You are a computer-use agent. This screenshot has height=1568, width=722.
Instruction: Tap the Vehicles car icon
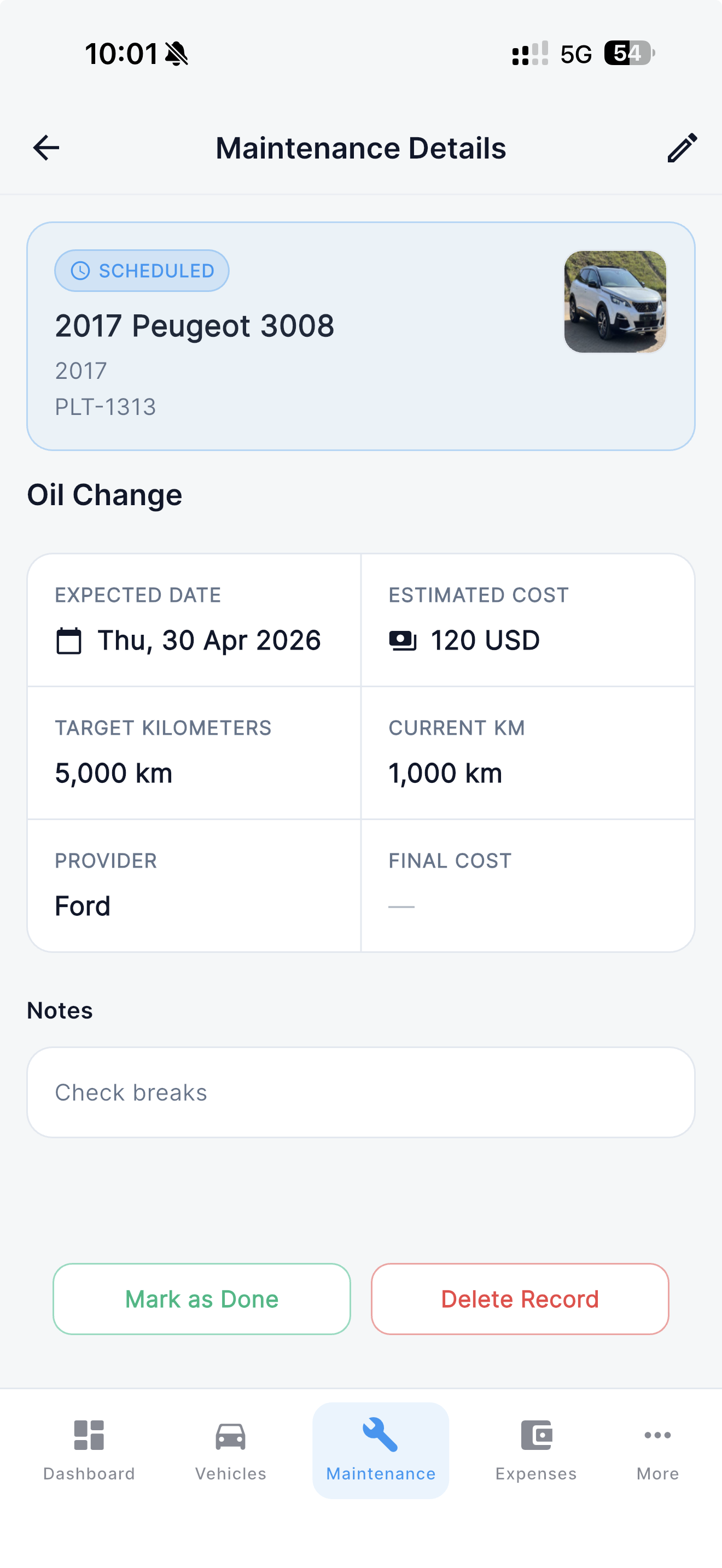(x=231, y=1437)
